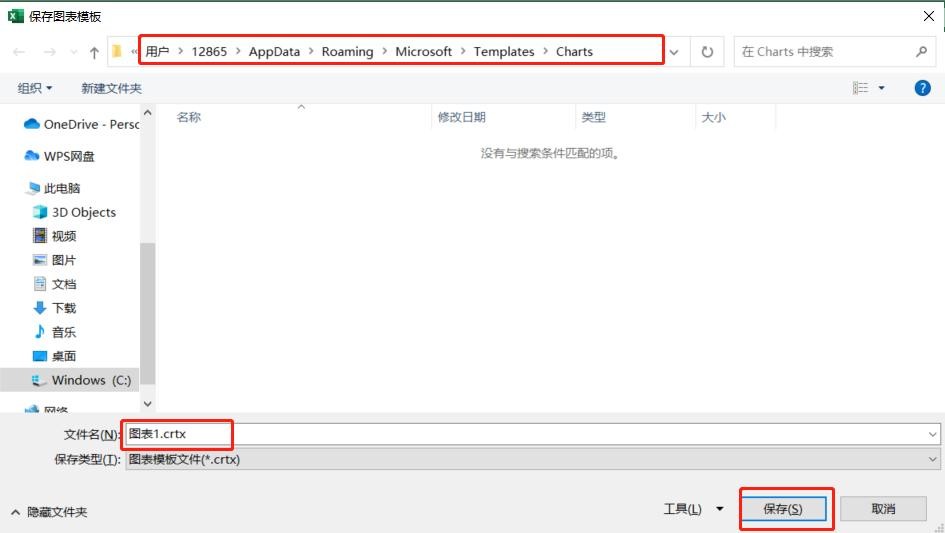
Task: Select the 桌面 folder in sidebar
Action: tap(63, 356)
